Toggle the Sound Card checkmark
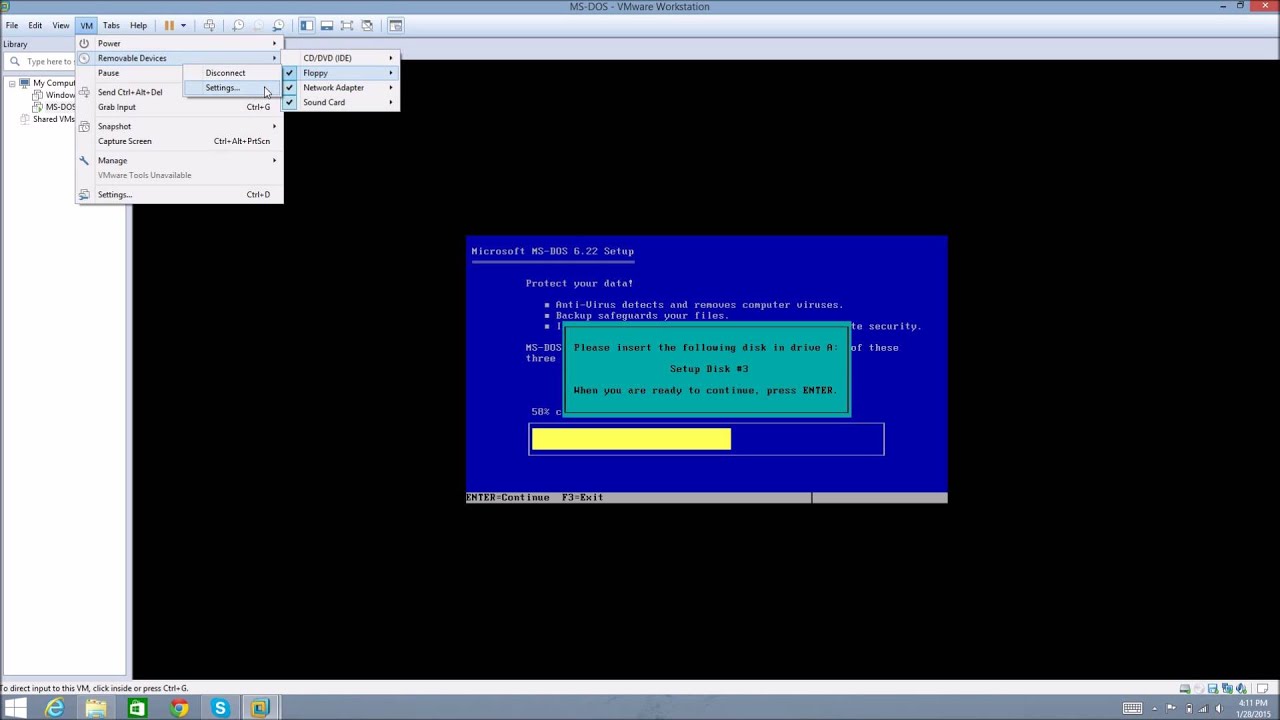This screenshot has width=1280, height=720. coord(290,102)
